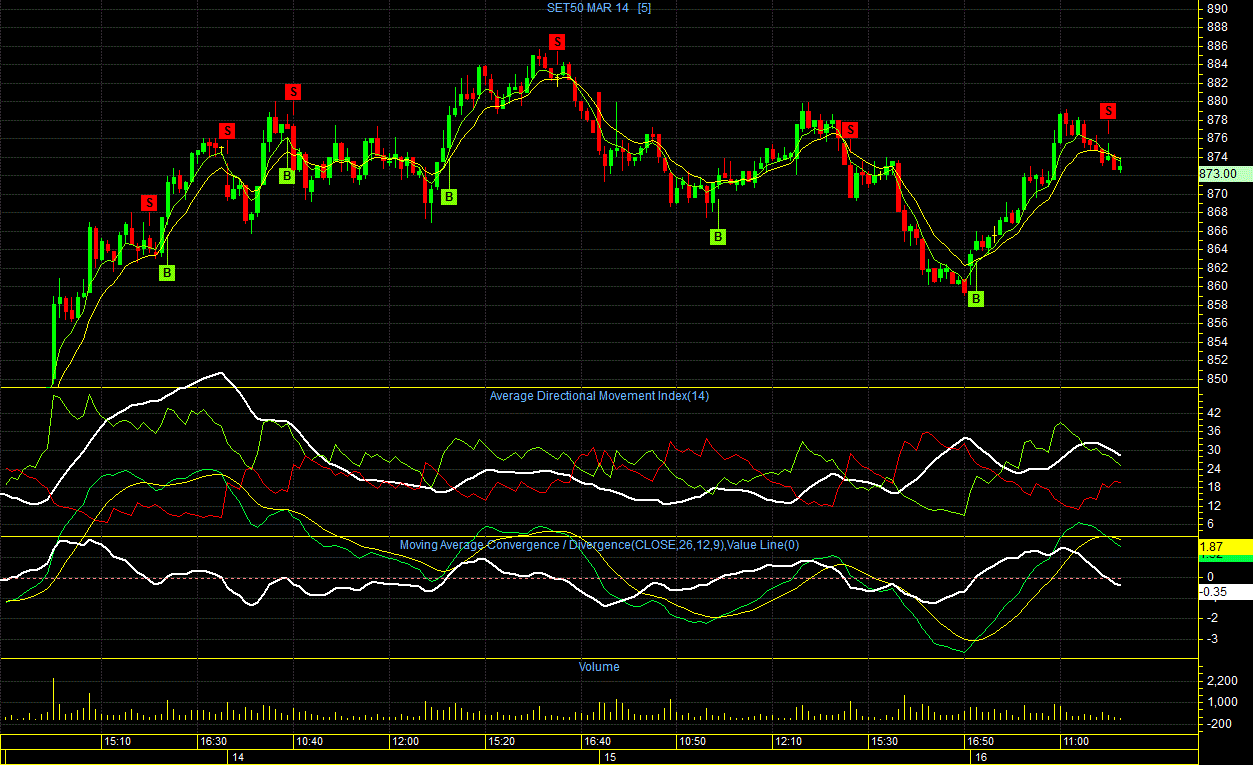Click the 24 ADX axis label
Viewport: 1253px width, 765px height.
[x=1214, y=468]
